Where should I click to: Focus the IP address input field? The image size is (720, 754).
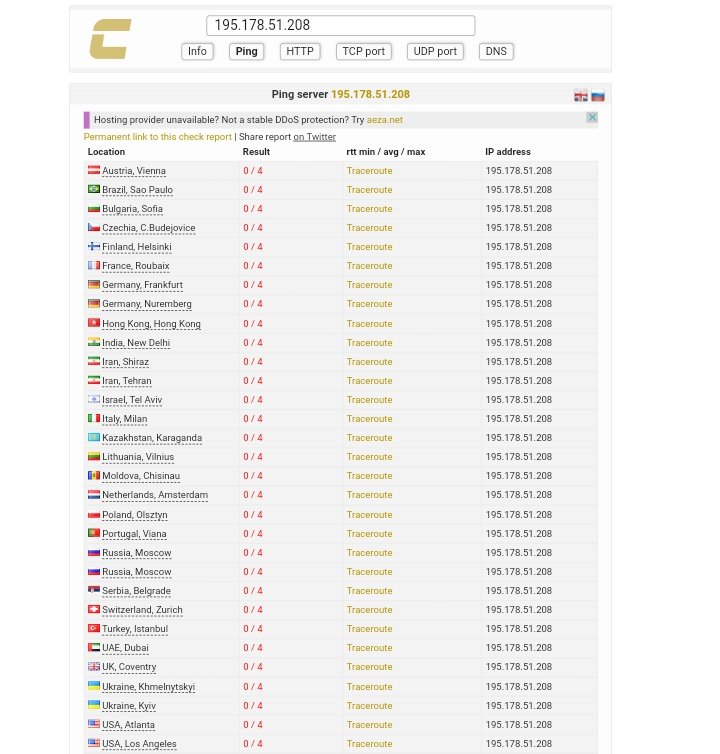[x=341, y=25]
